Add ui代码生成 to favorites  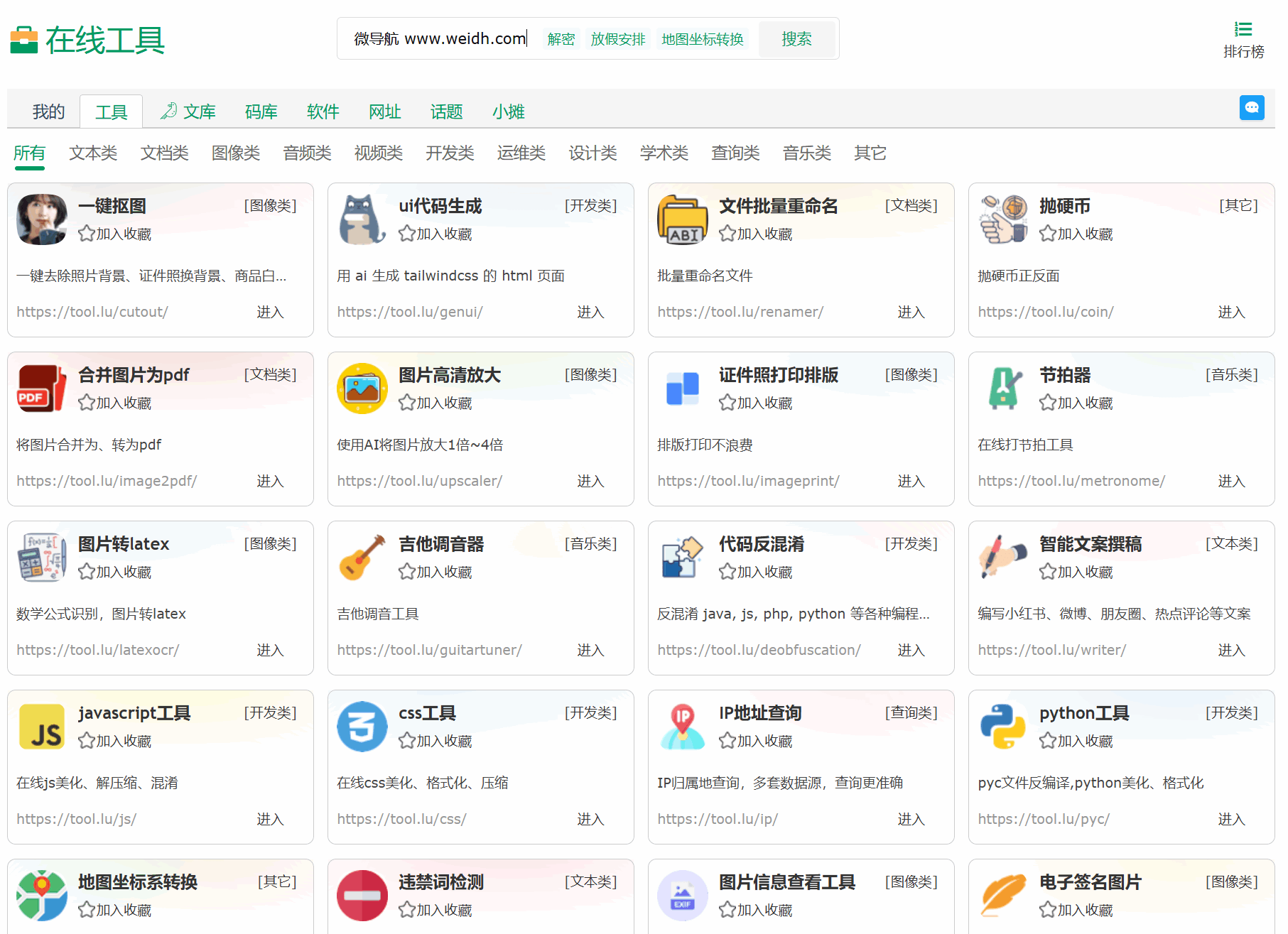tap(435, 234)
